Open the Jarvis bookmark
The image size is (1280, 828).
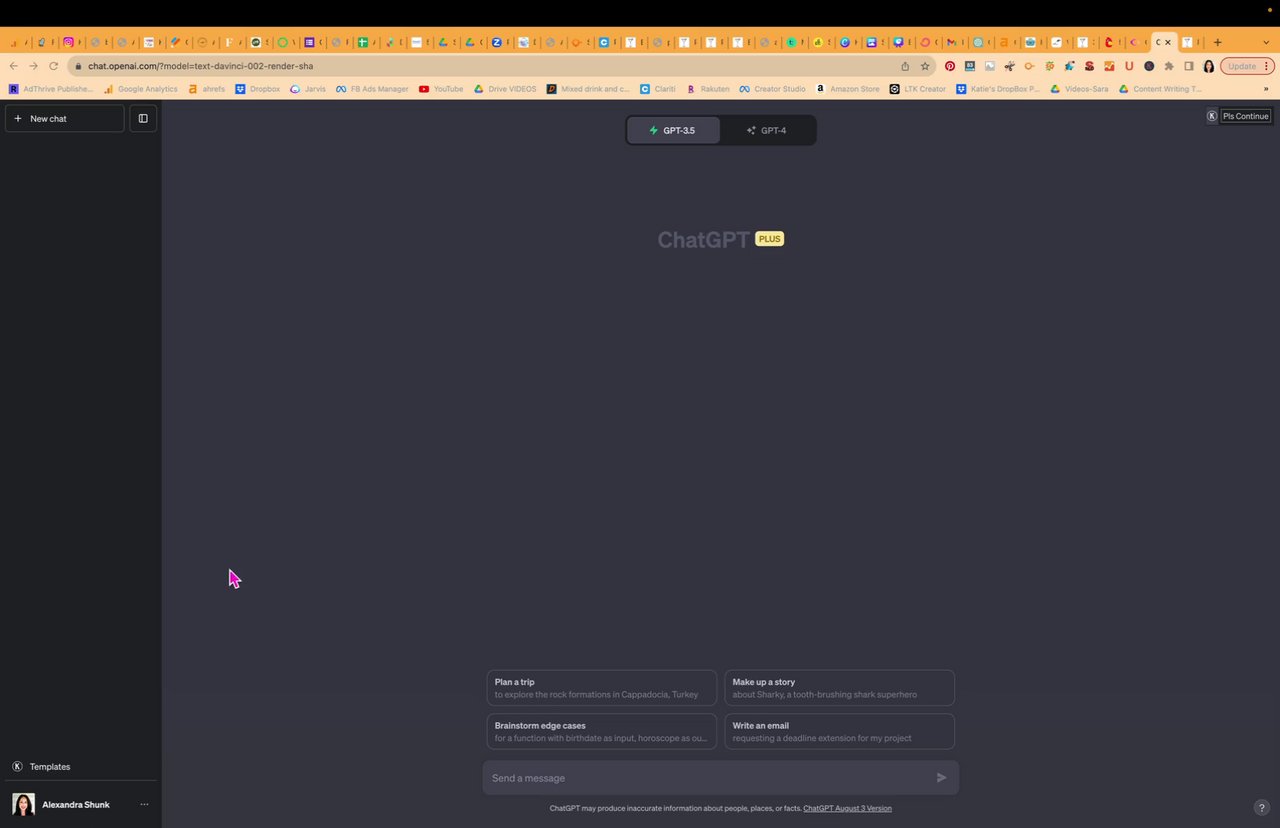point(308,89)
